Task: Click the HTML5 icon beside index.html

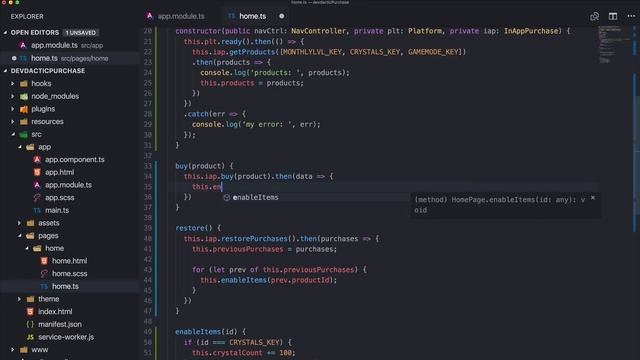Action: point(30,311)
